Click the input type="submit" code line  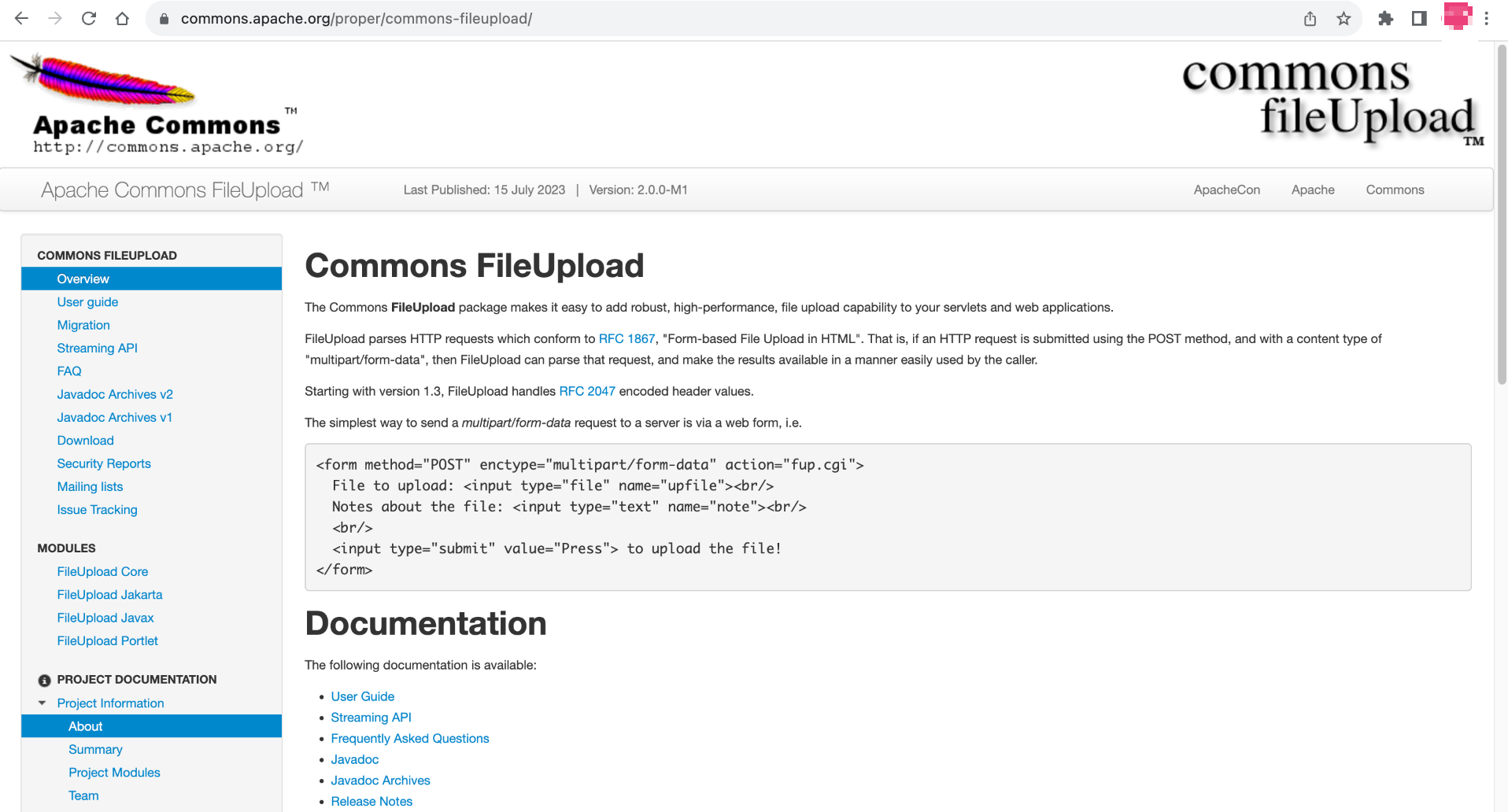pyautogui.click(x=556, y=548)
